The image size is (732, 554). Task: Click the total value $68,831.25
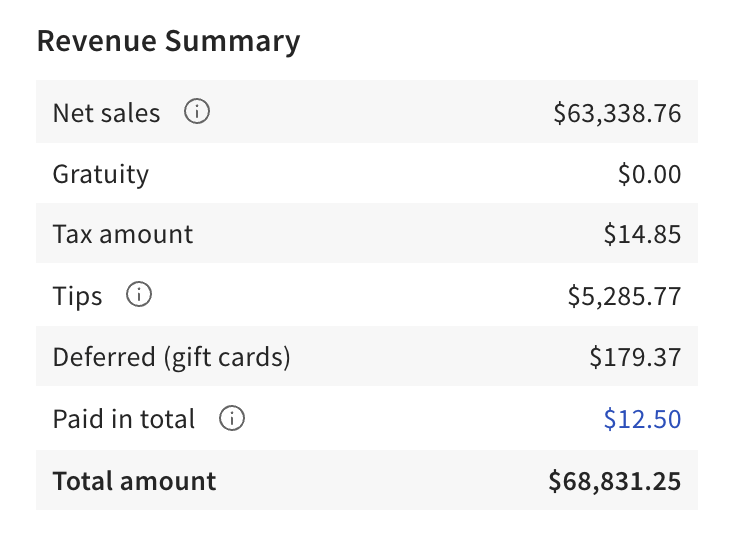click(x=614, y=481)
